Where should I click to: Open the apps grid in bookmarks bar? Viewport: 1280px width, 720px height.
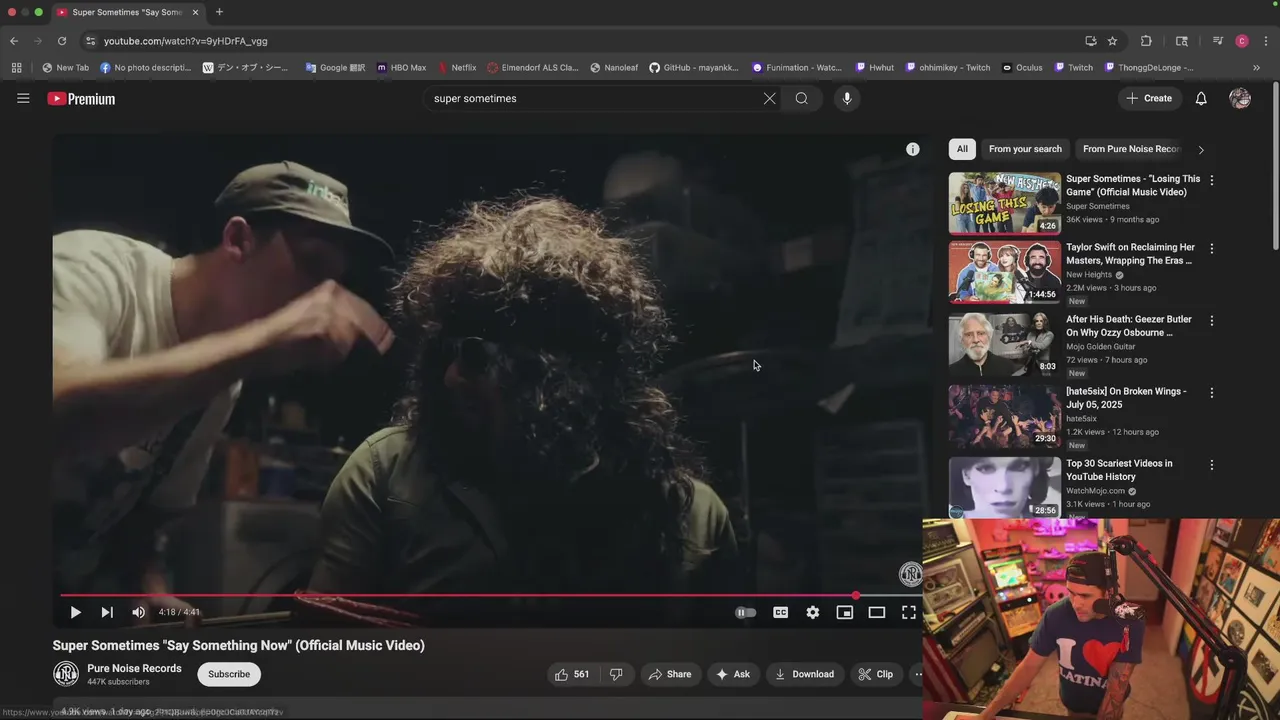coord(16,68)
